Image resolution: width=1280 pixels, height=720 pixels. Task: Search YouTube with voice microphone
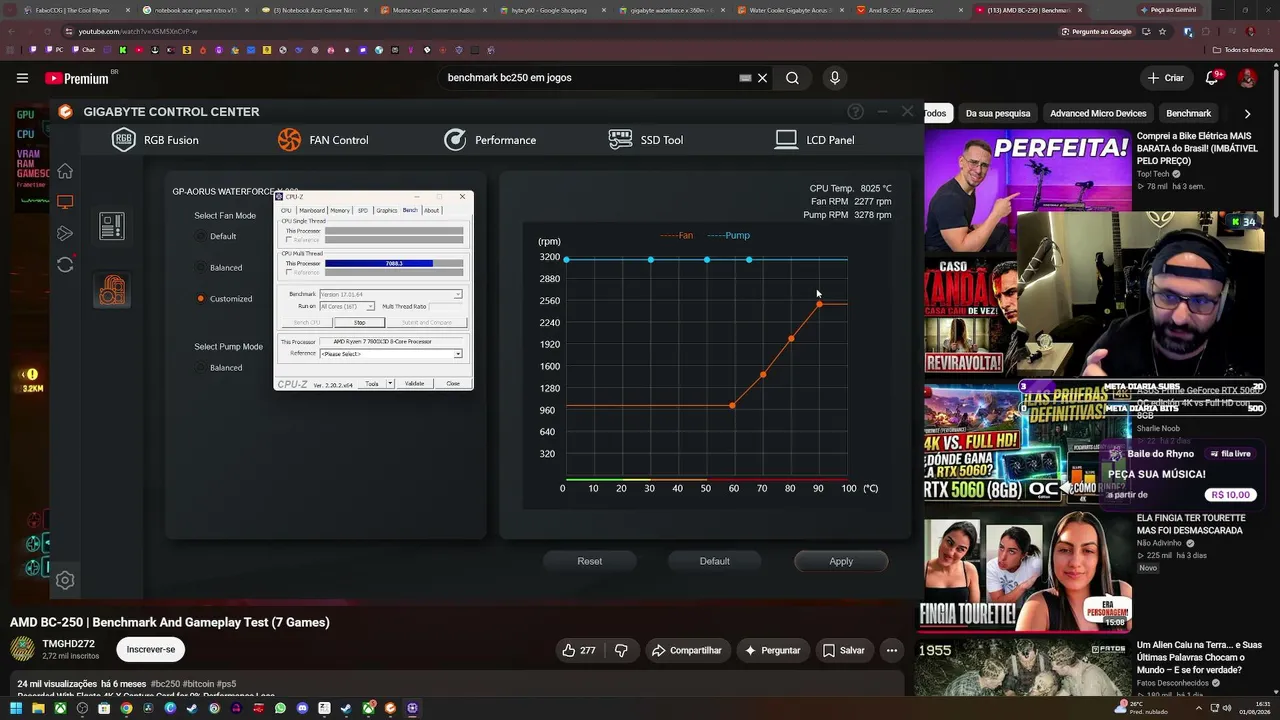[x=835, y=78]
